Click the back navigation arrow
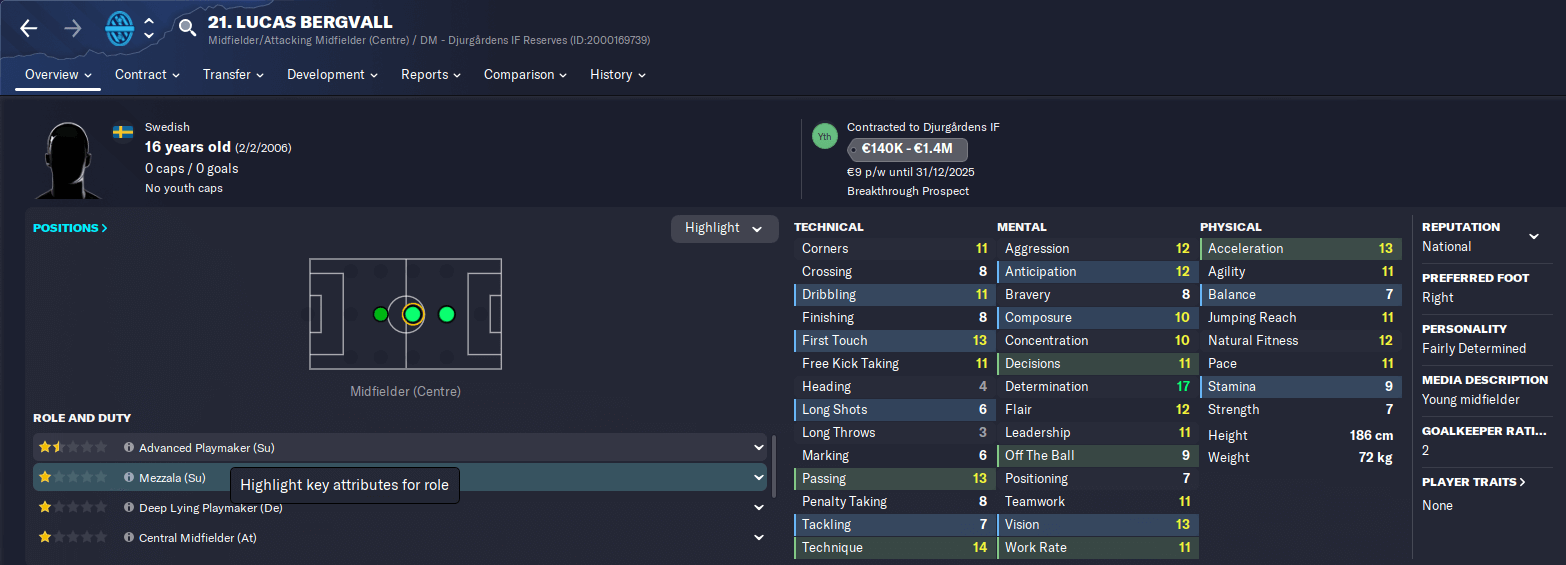1566x565 pixels. coord(28,28)
